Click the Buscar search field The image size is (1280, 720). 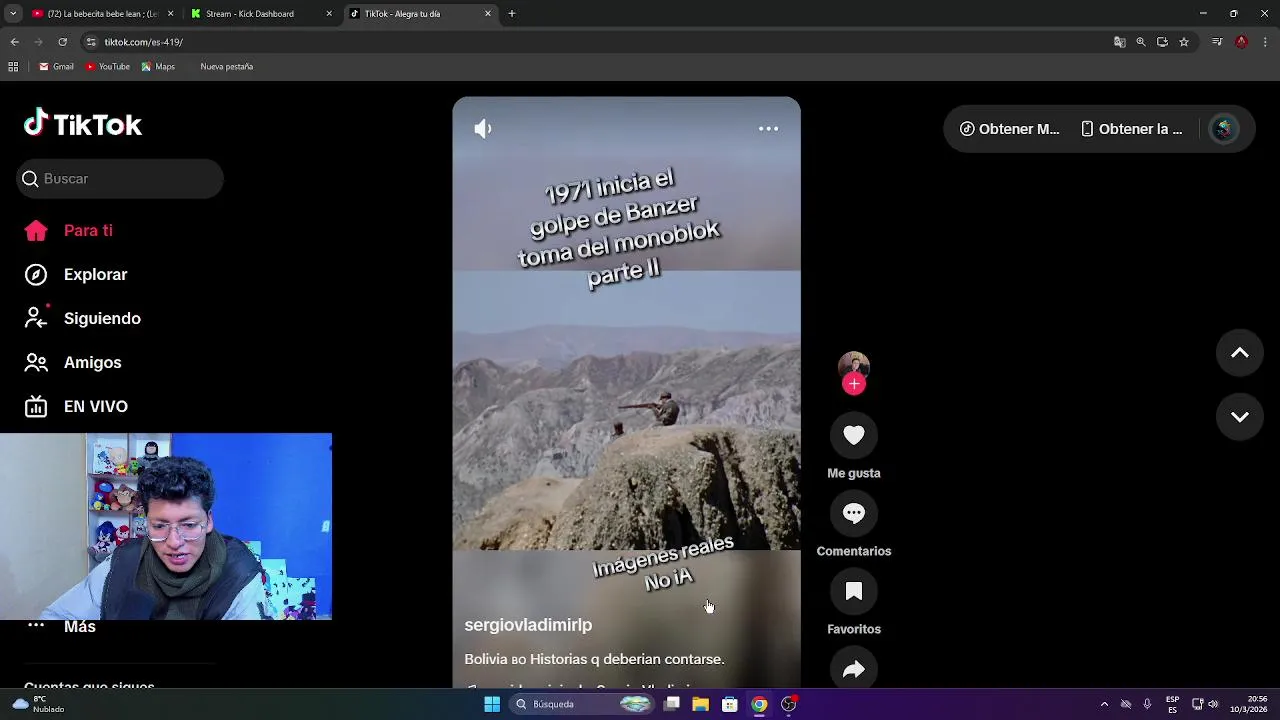pyautogui.click(x=120, y=179)
